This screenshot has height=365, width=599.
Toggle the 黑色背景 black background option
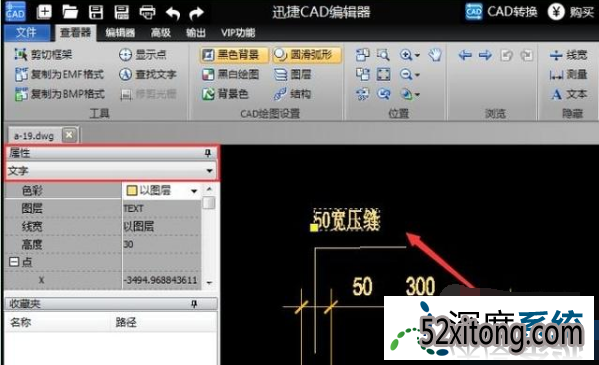(x=233, y=55)
